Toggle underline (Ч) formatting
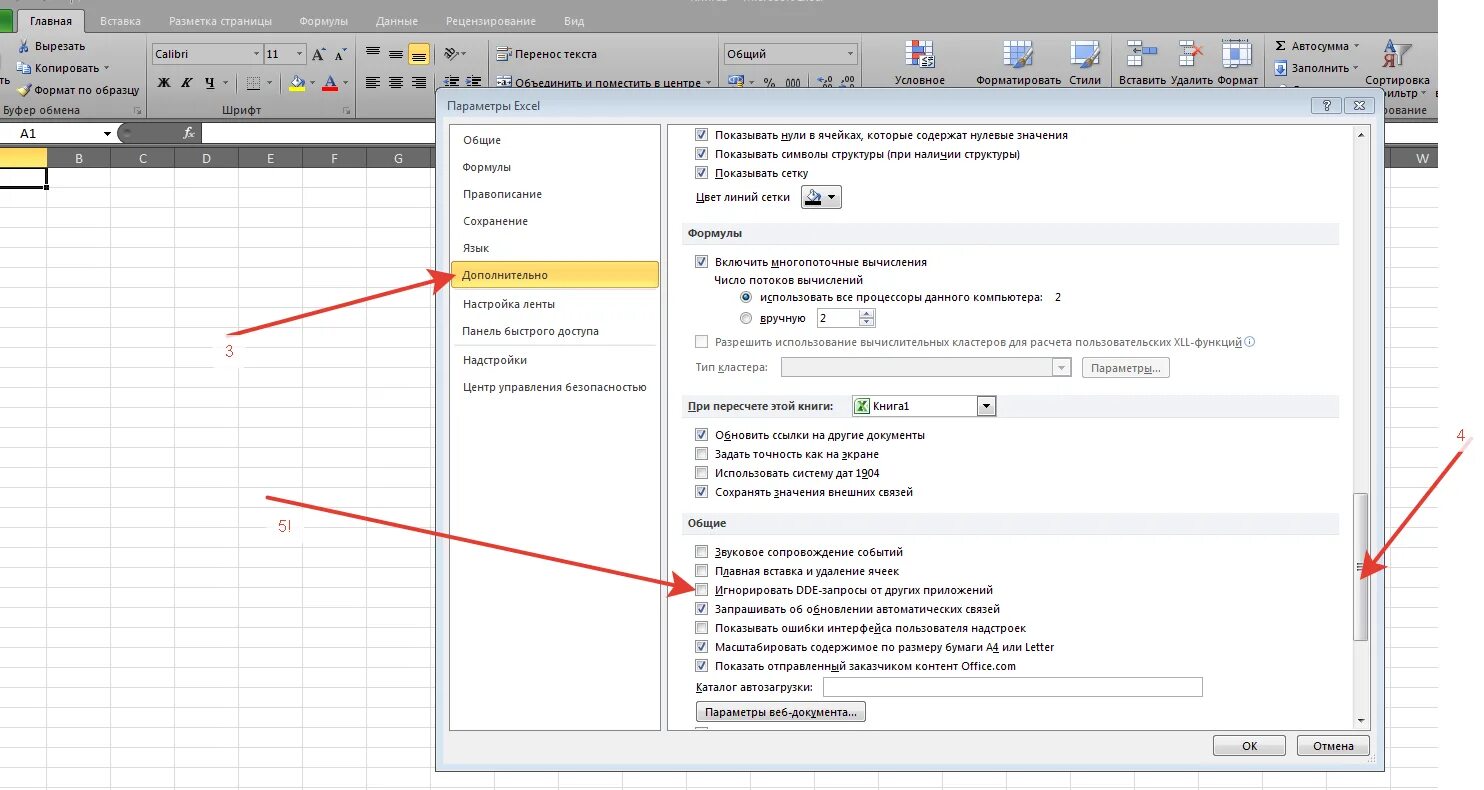 point(209,83)
